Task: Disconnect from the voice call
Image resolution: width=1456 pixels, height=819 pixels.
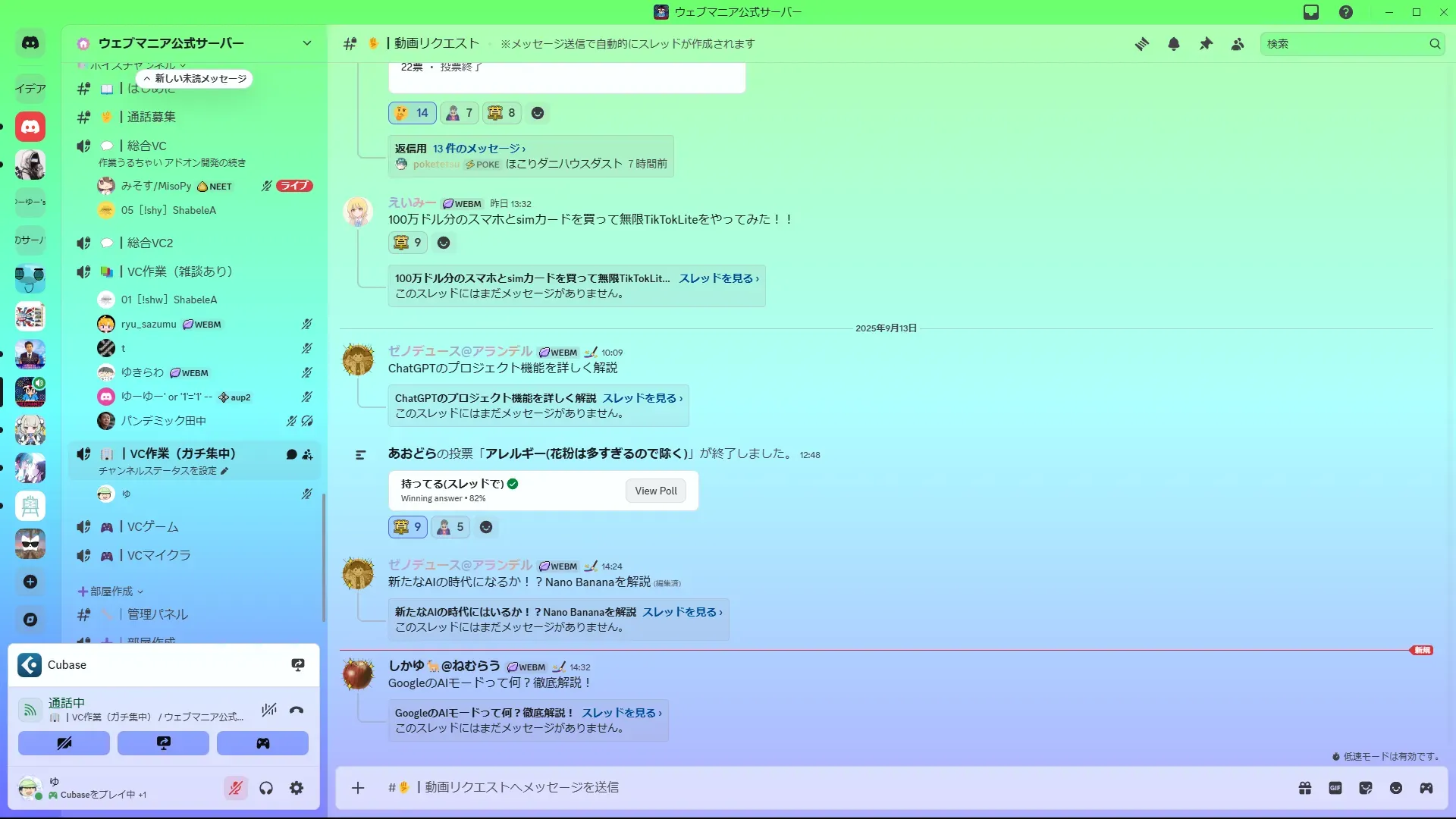Action: [x=297, y=711]
